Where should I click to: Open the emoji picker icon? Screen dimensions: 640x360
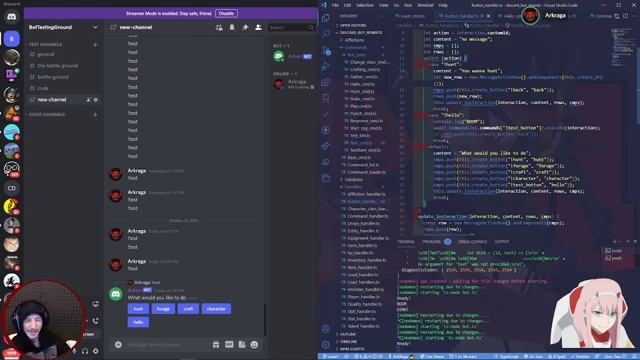[x=254, y=345]
